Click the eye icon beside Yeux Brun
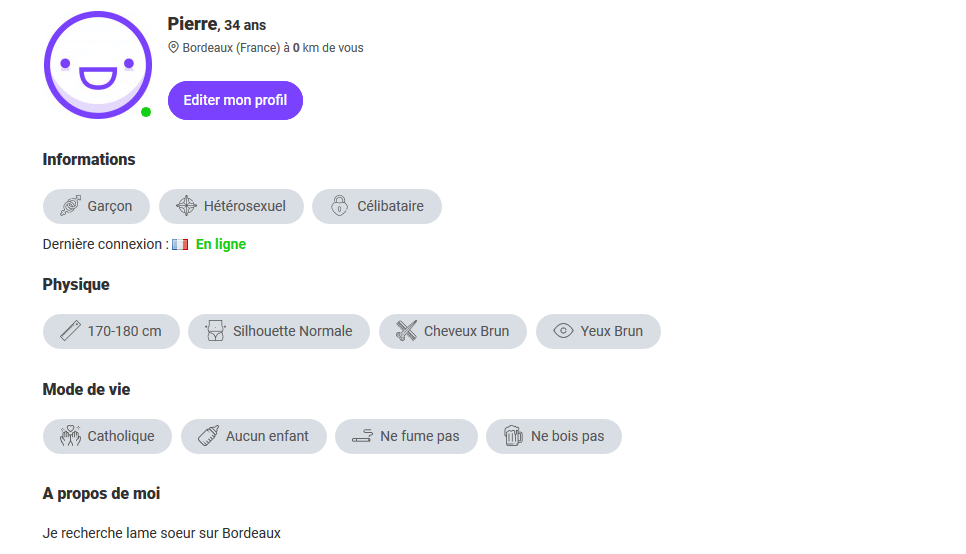The height and width of the screenshot is (554, 966). tap(563, 331)
